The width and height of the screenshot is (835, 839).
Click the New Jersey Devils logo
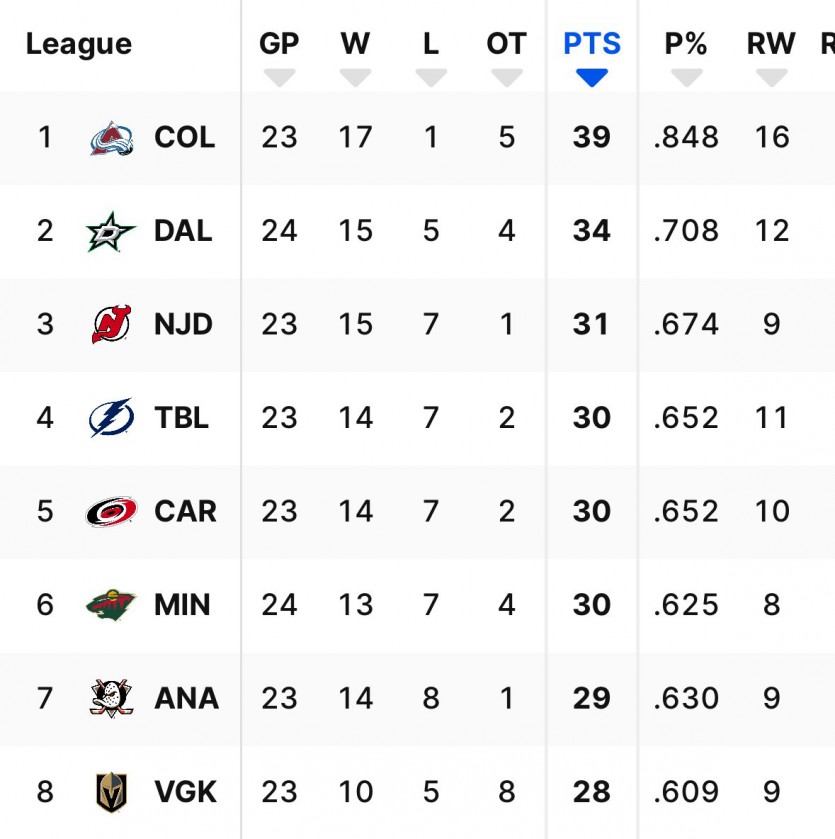111,325
